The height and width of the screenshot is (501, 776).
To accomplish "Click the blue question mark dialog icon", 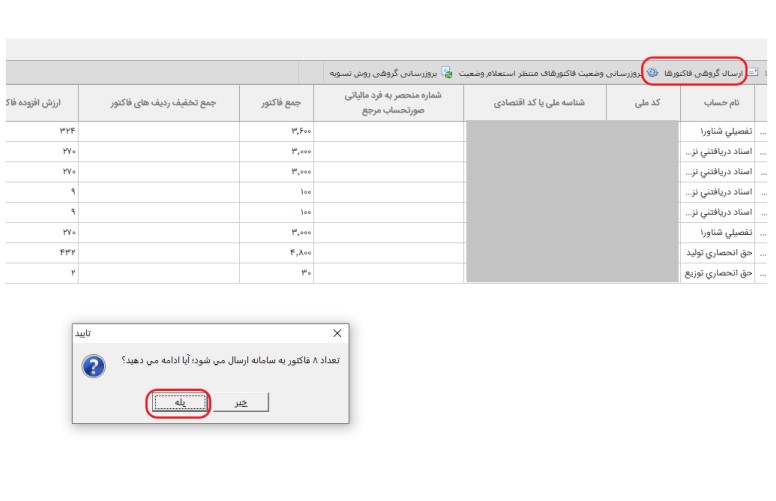I will tap(94, 365).
